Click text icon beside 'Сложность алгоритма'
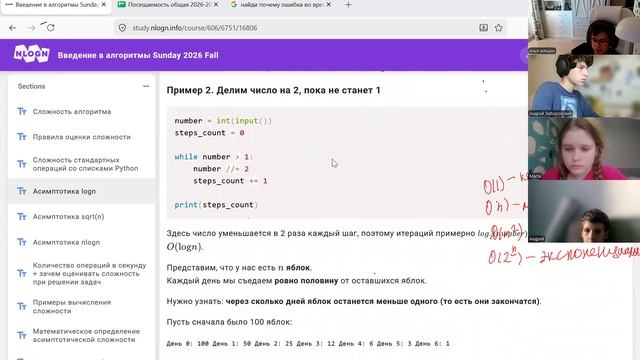The width and height of the screenshot is (640, 360). 22,111
